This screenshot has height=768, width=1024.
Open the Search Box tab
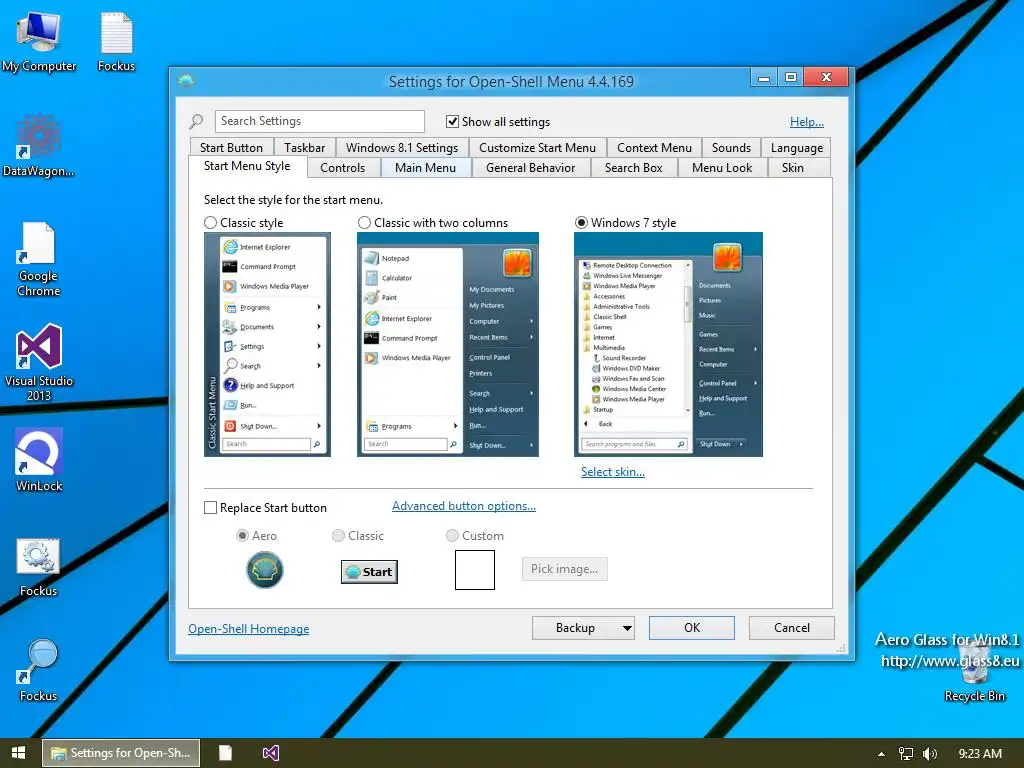pos(633,168)
